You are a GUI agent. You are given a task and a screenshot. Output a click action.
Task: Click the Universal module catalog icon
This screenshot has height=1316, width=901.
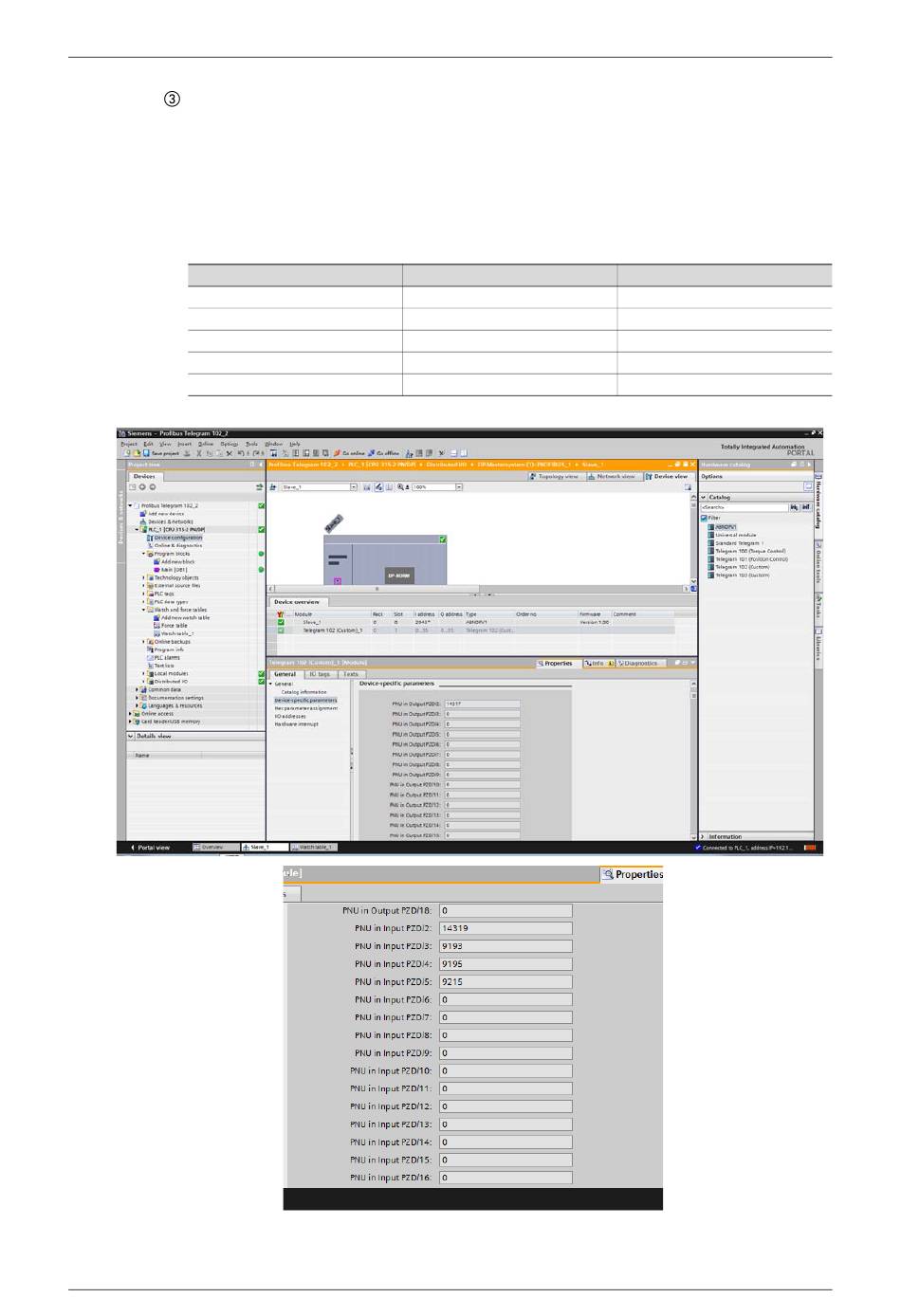711,535
